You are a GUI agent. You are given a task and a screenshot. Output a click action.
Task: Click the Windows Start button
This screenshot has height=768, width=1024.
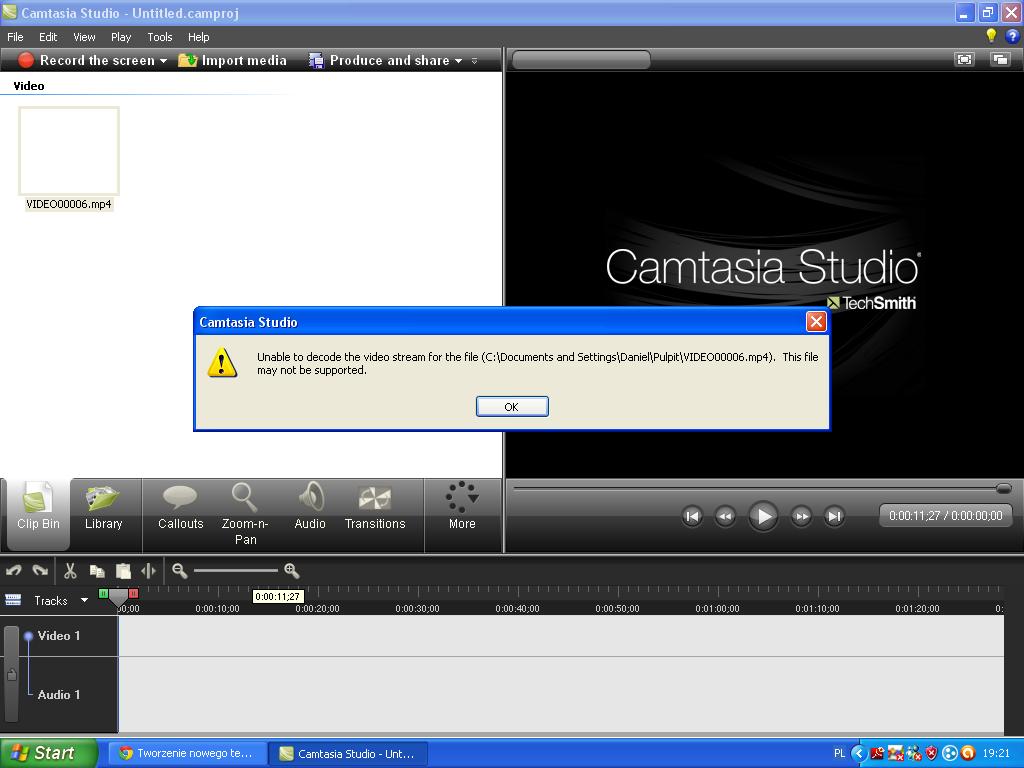pos(49,753)
